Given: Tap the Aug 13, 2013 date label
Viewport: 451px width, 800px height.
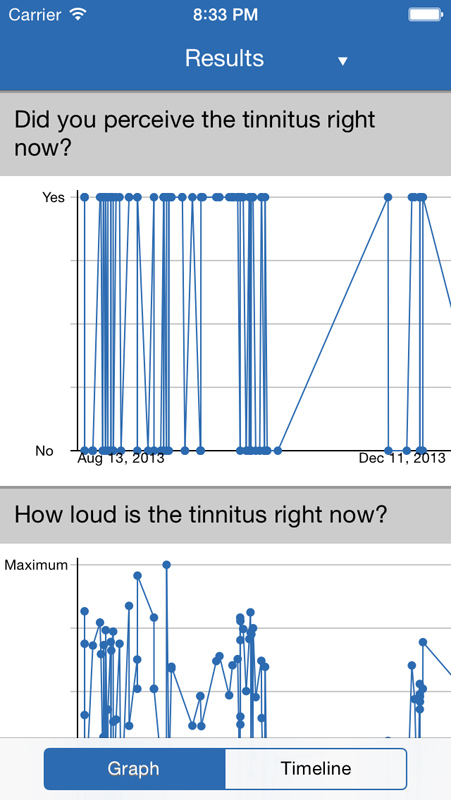Looking at the screenshot, I should [x=120, y=458].
